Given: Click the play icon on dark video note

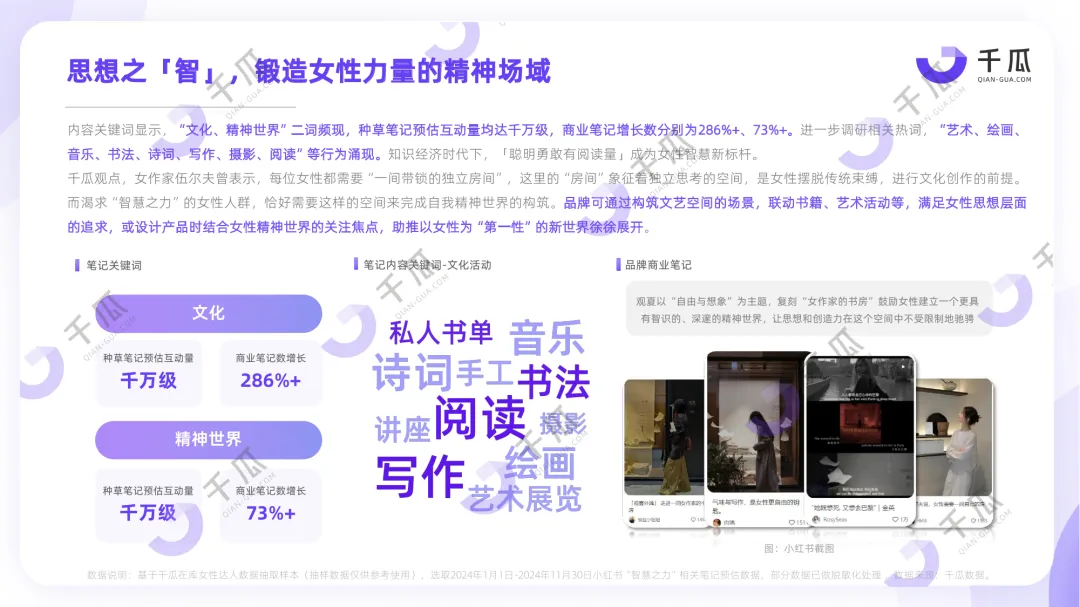Looking at the screenshot, I should point(903,367).
